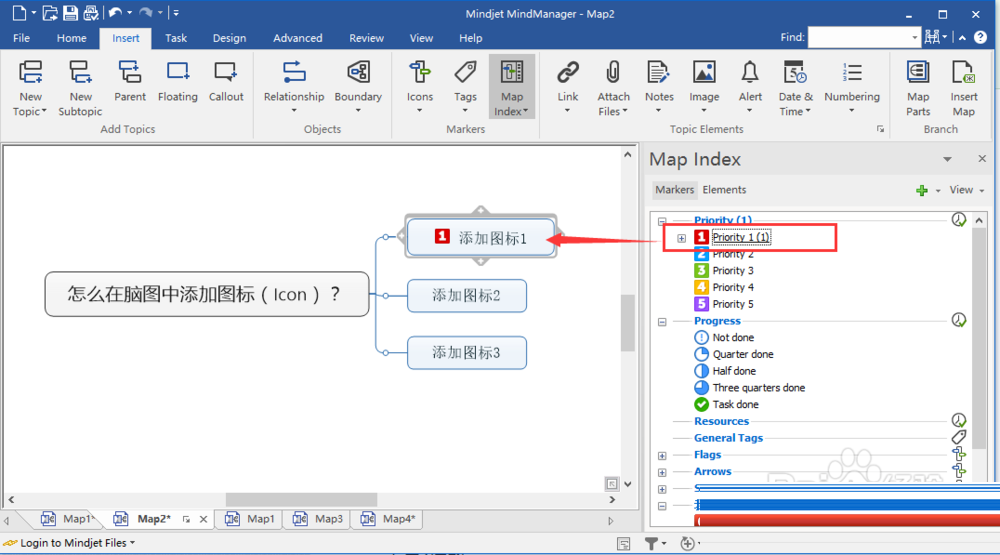Add a Callout topic
This screenshot has height=555, width=1000.
point(226,82)
